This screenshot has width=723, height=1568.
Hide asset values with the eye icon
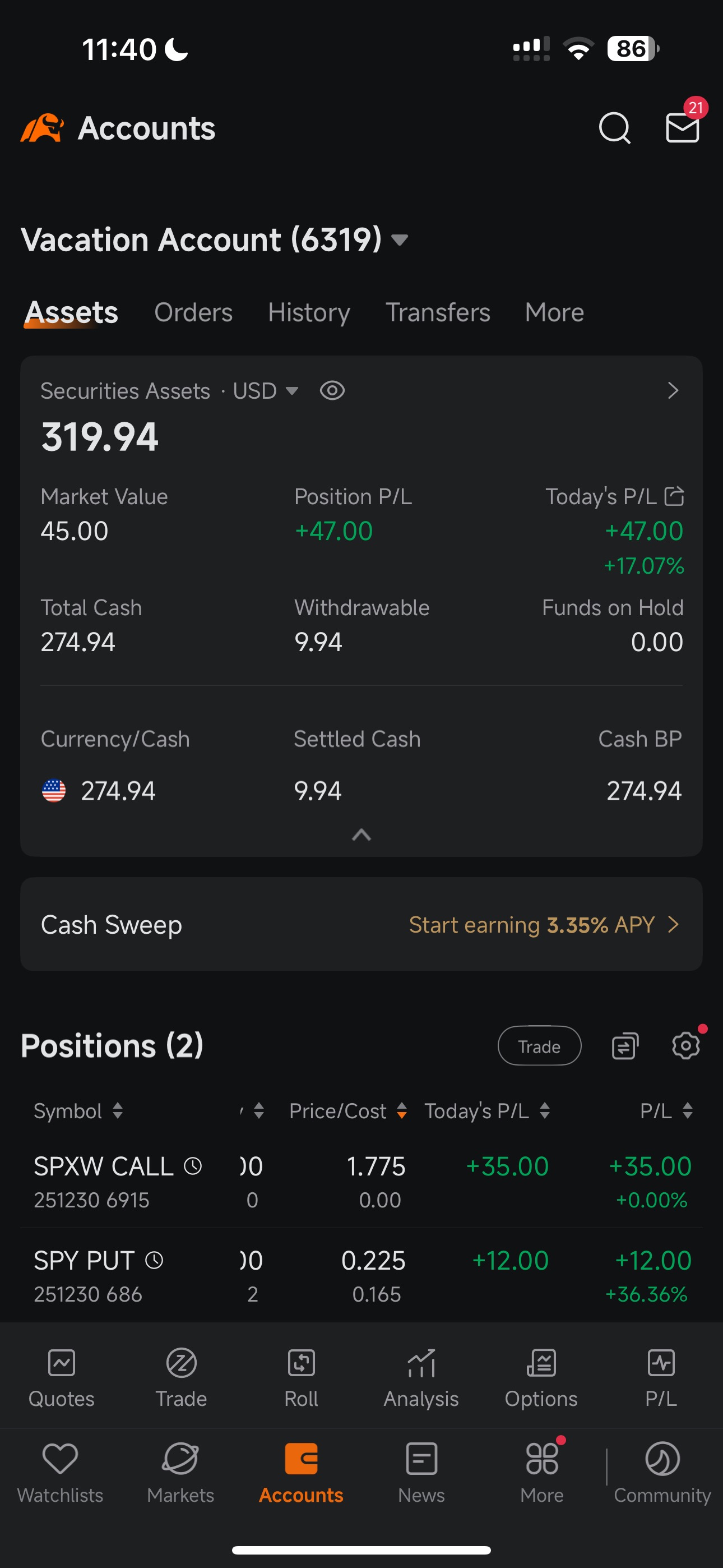332,391
